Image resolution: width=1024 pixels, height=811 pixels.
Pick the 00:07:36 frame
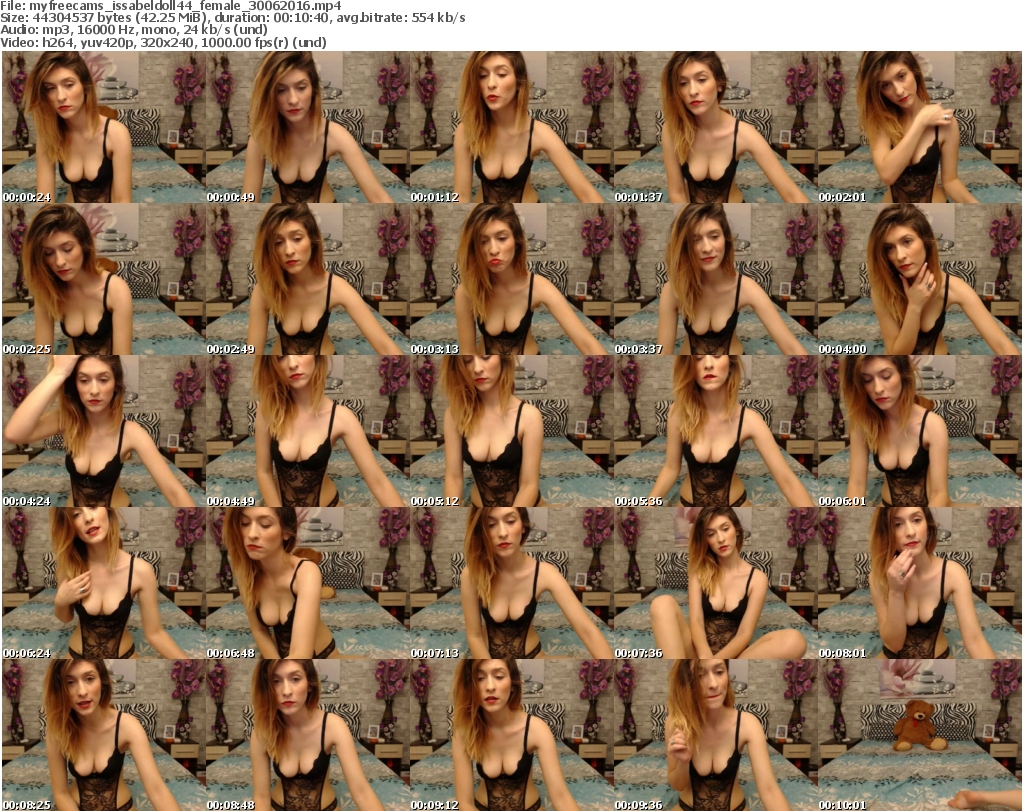click(x=715, y=584)
